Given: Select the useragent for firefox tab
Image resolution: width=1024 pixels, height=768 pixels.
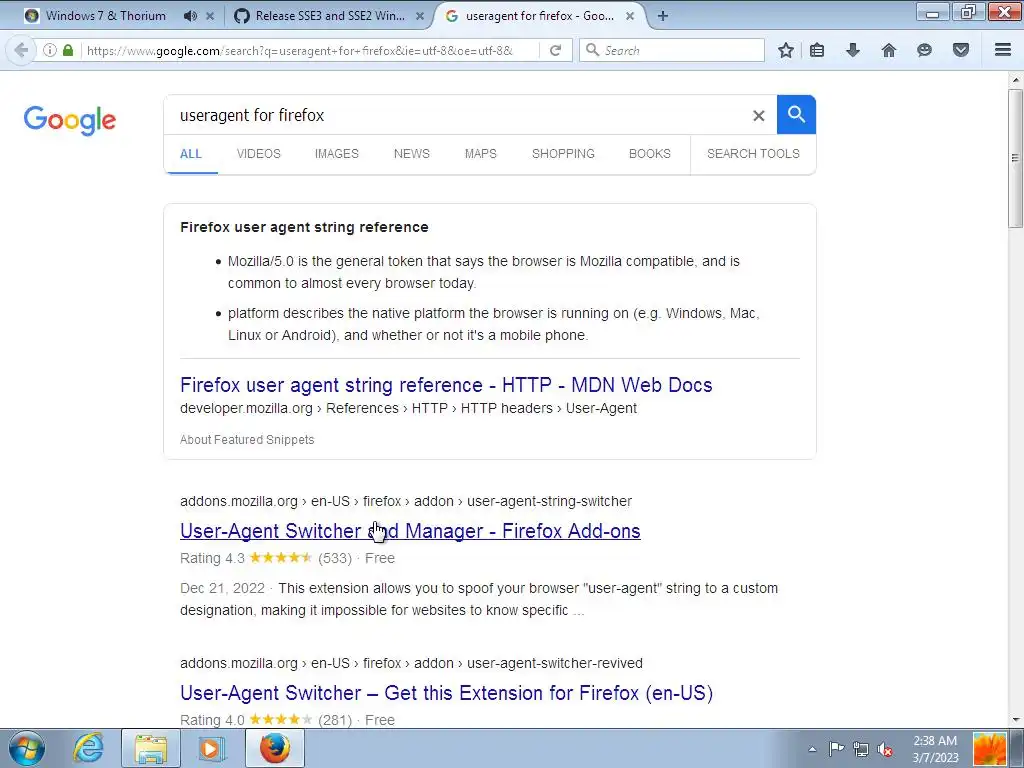Looking at the screenshot, I should [539, 16].
